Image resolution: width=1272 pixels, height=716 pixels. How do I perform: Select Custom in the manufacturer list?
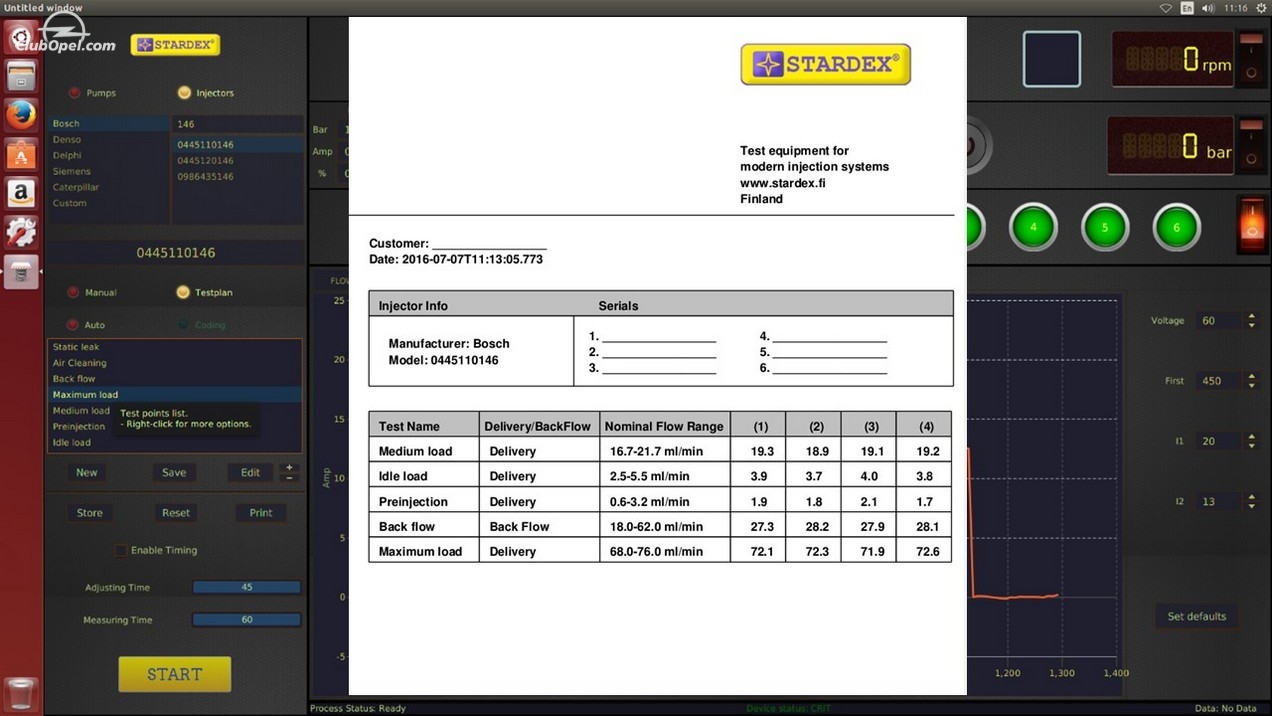point(110,204)
